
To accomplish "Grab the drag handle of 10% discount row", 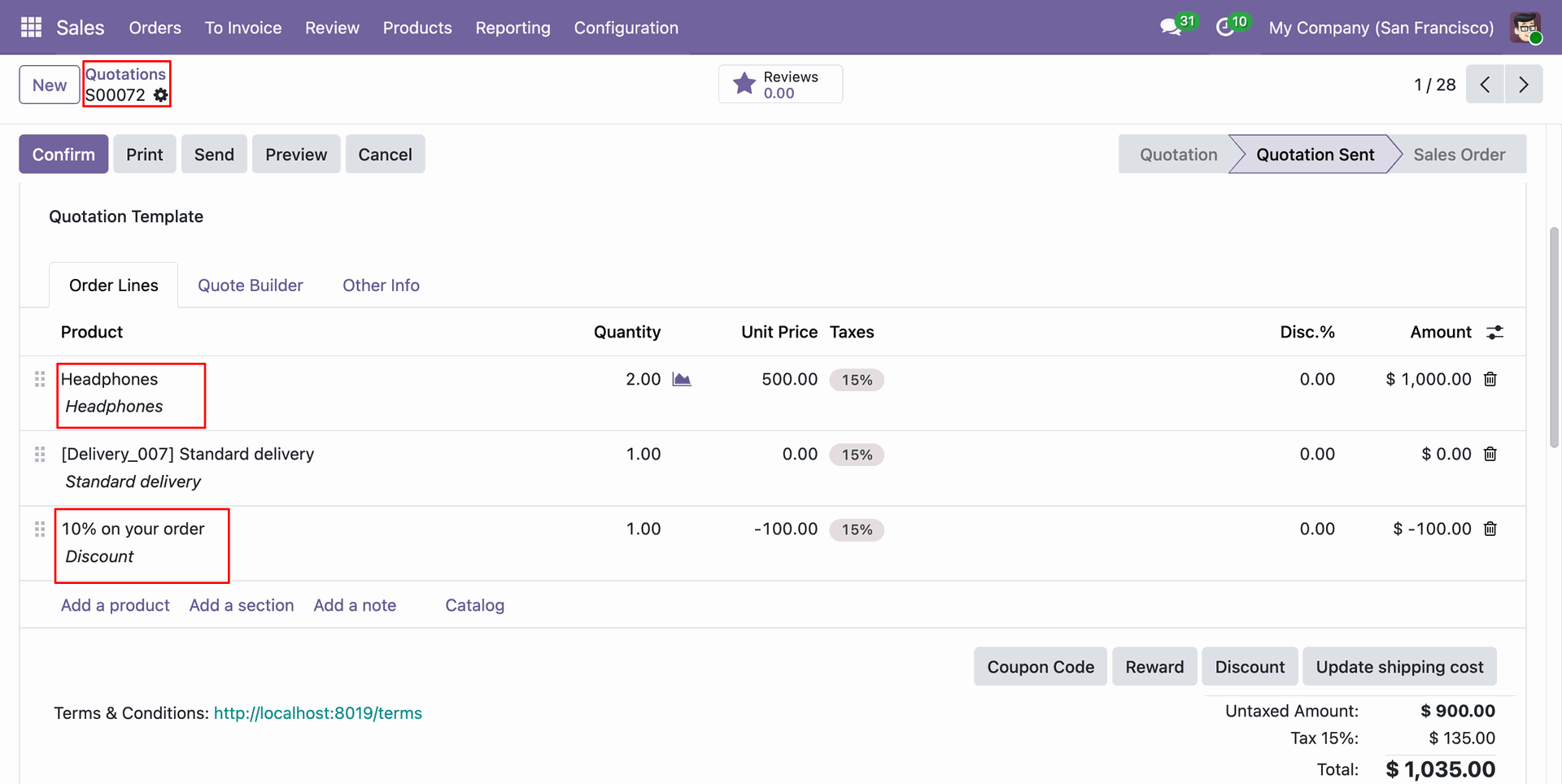I will point(40,529).
